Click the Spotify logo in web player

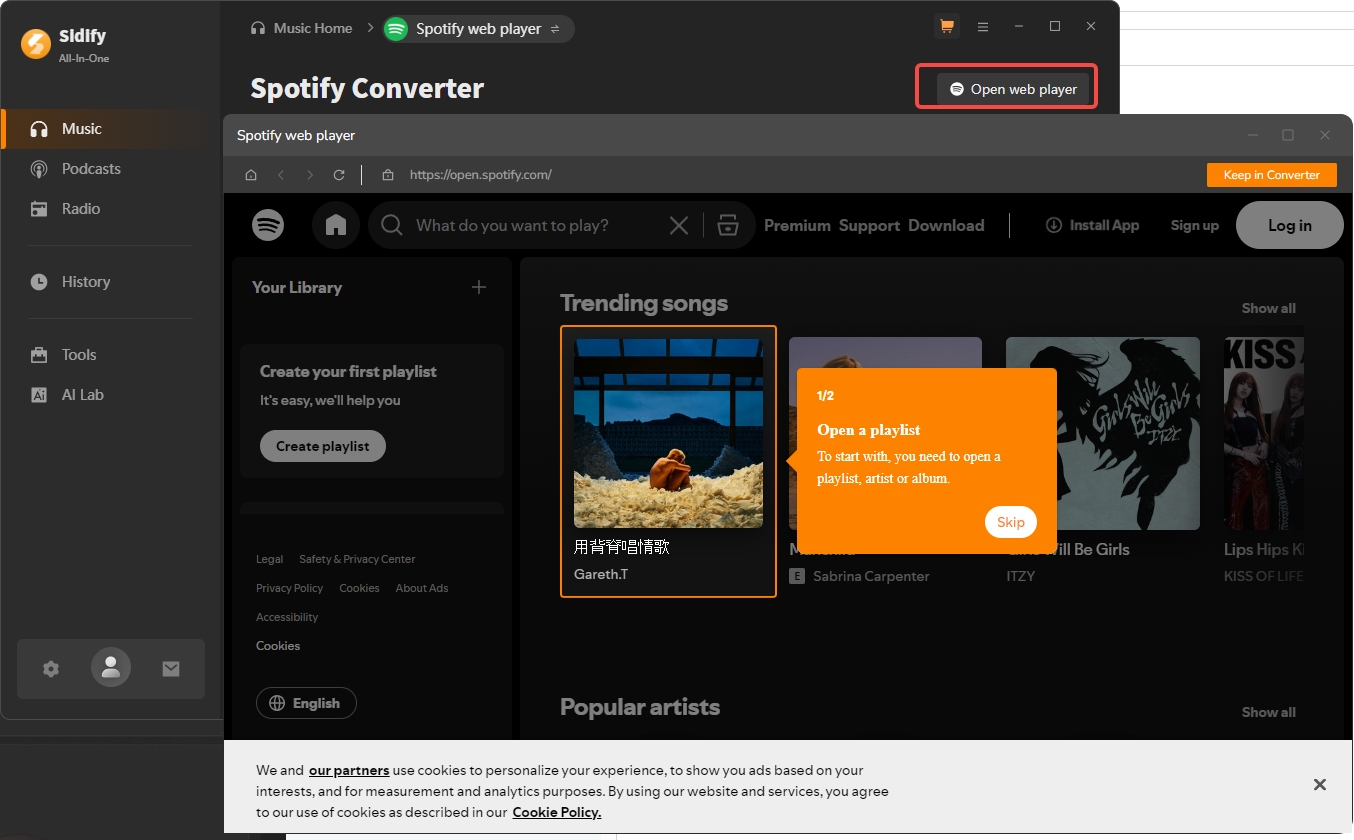pos(268,225)
